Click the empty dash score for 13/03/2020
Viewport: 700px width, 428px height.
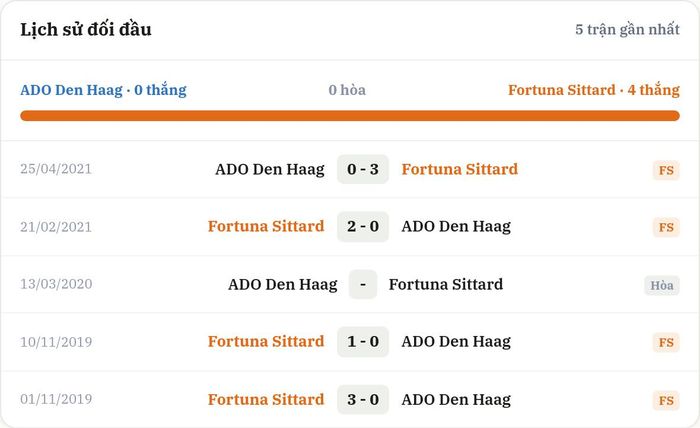(x=362, y=284)
